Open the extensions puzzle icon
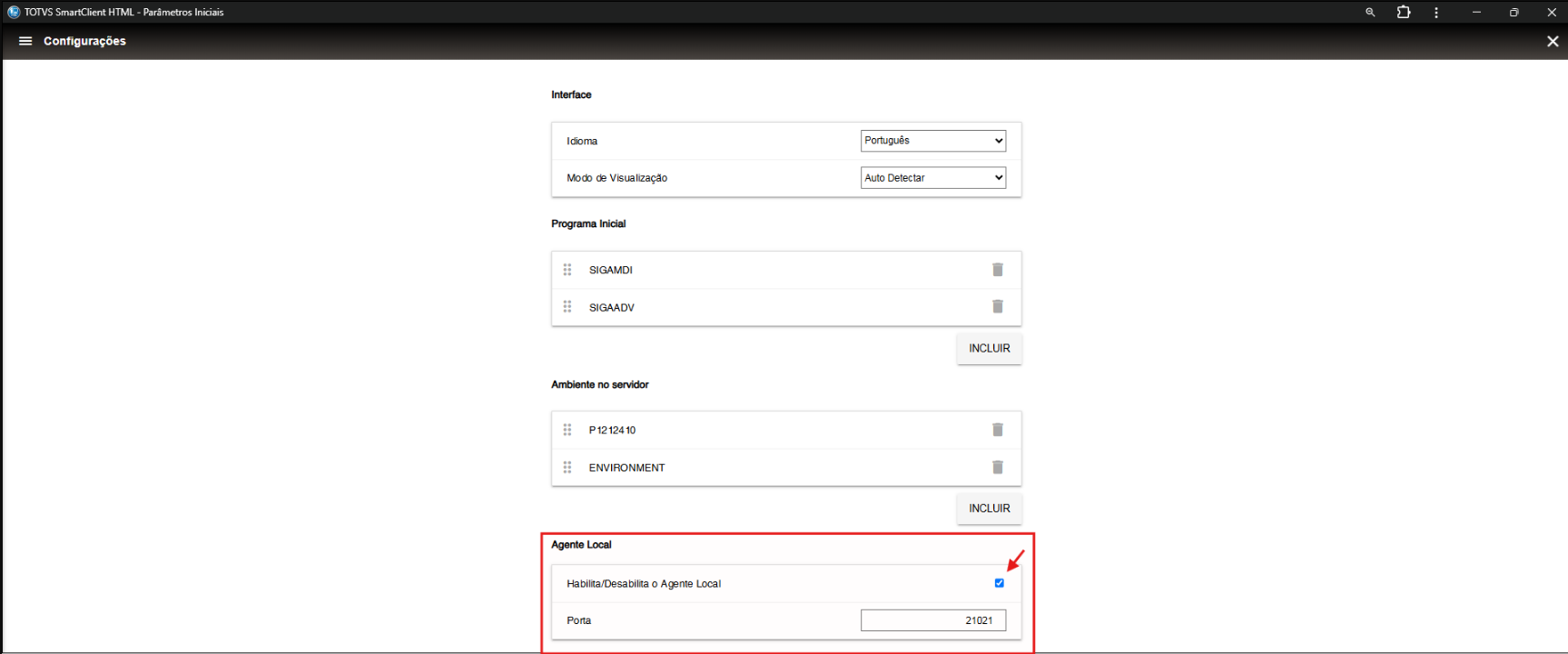1568x654 pixels. pyautogui.click(x=1404, y=12)
